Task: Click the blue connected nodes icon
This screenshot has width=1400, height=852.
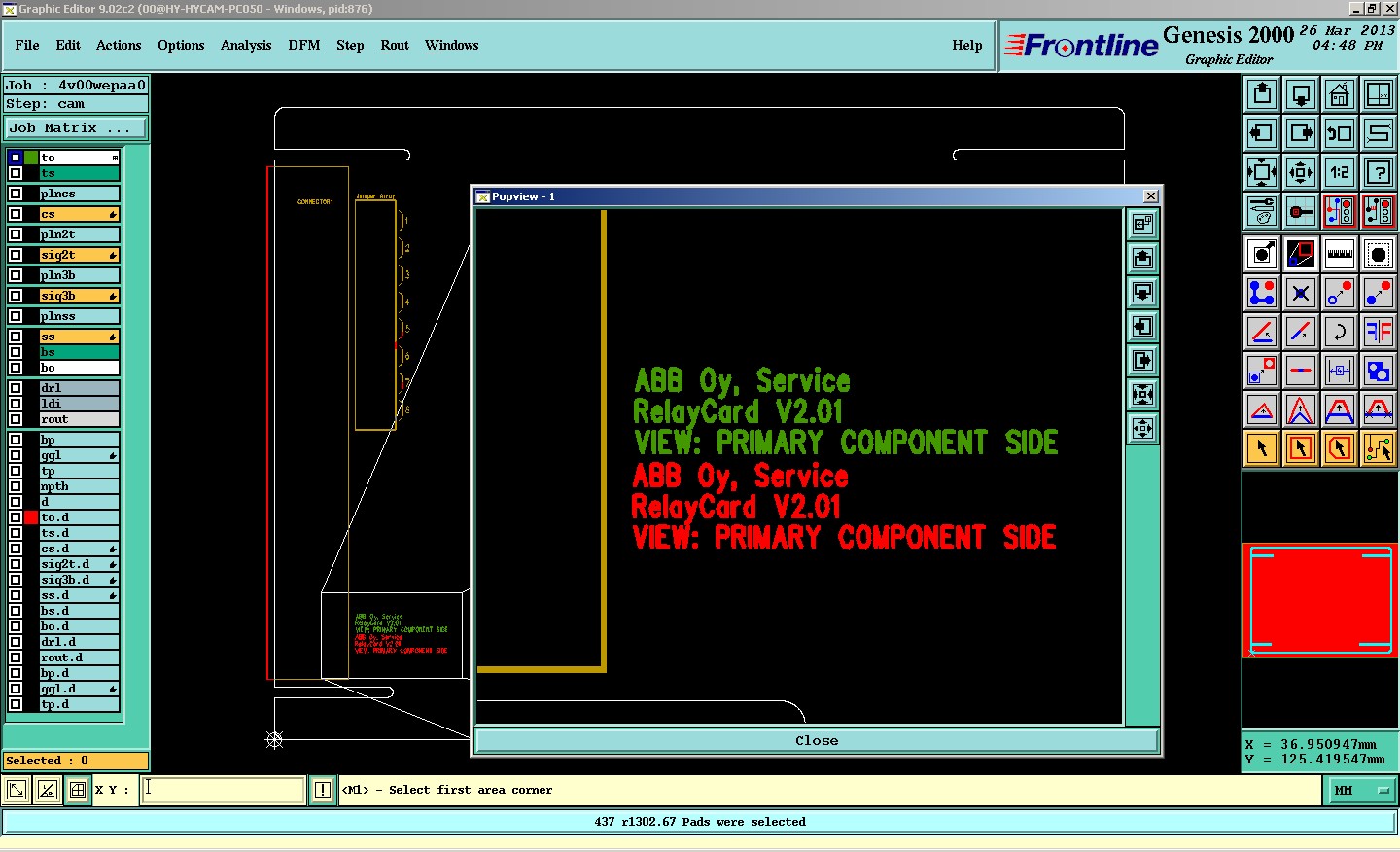Action: (x=1262, y=293)
